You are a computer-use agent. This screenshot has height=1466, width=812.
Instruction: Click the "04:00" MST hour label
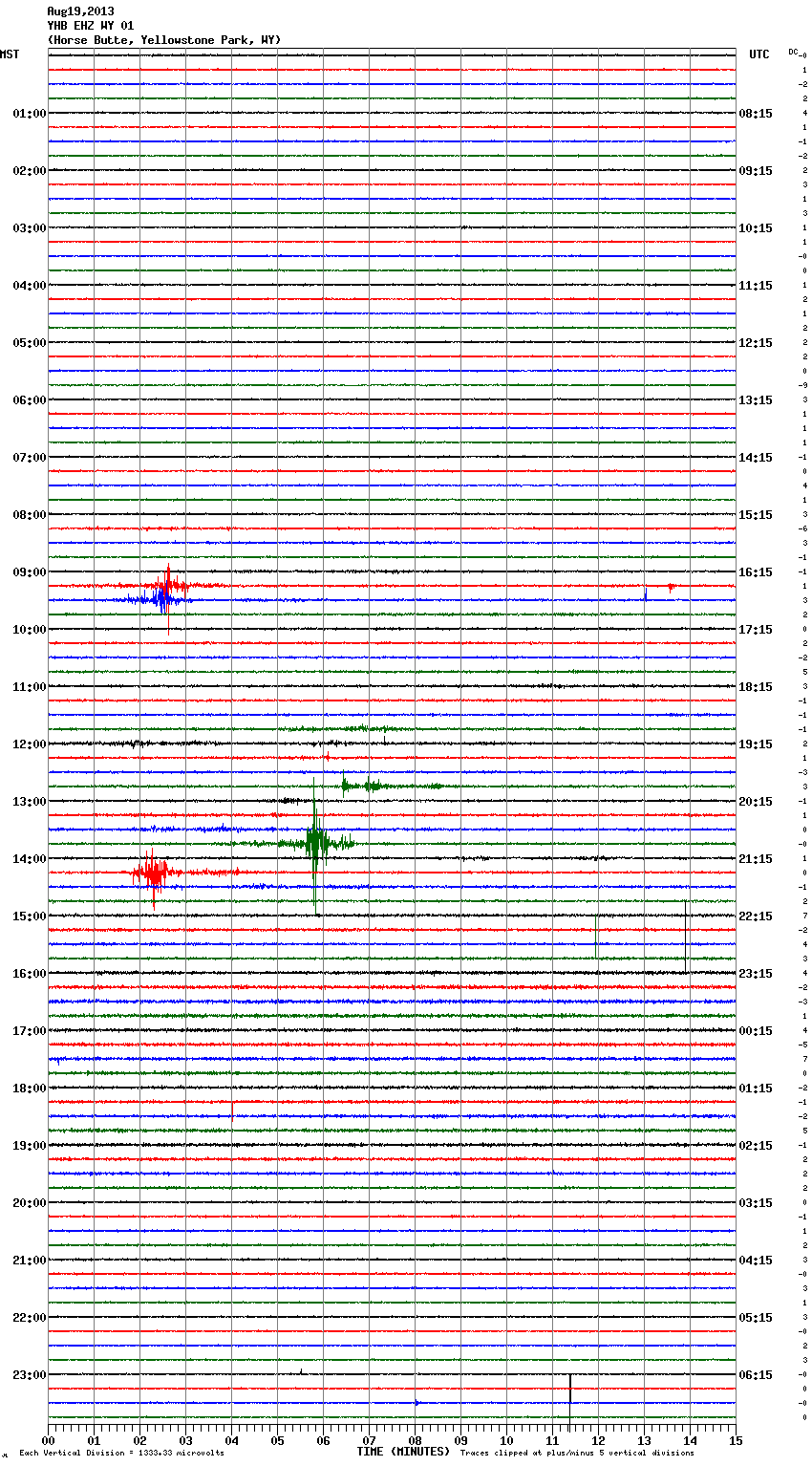tap(30, 286)
